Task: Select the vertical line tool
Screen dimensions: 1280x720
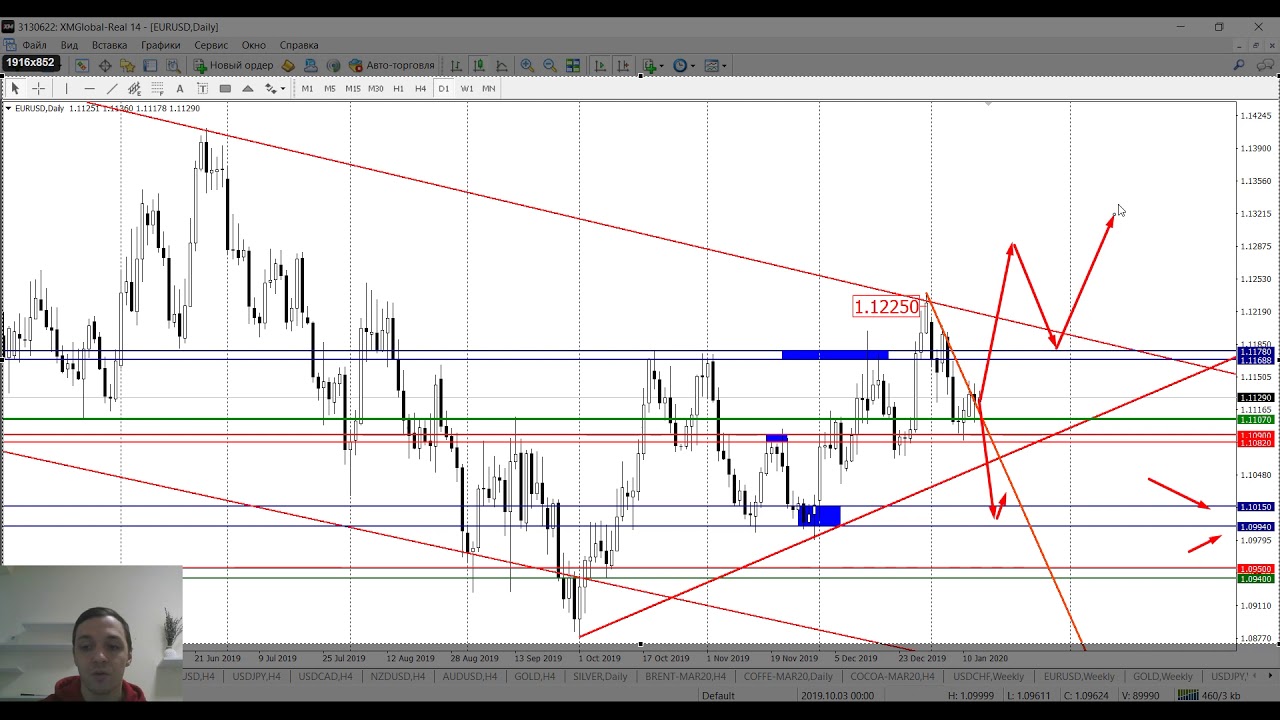Action: pyautogui.click(x=66, y=88)
